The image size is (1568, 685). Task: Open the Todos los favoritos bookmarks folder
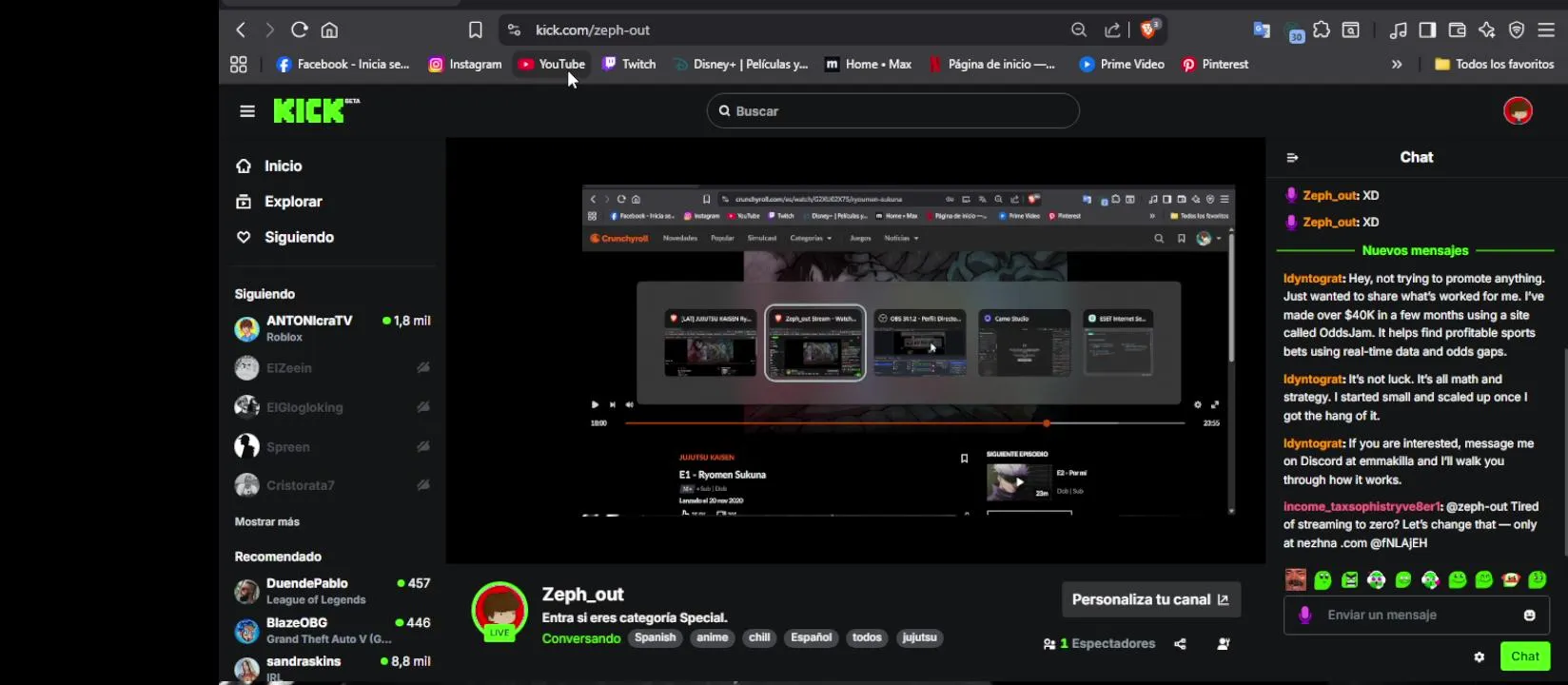tap(1494, 65)
